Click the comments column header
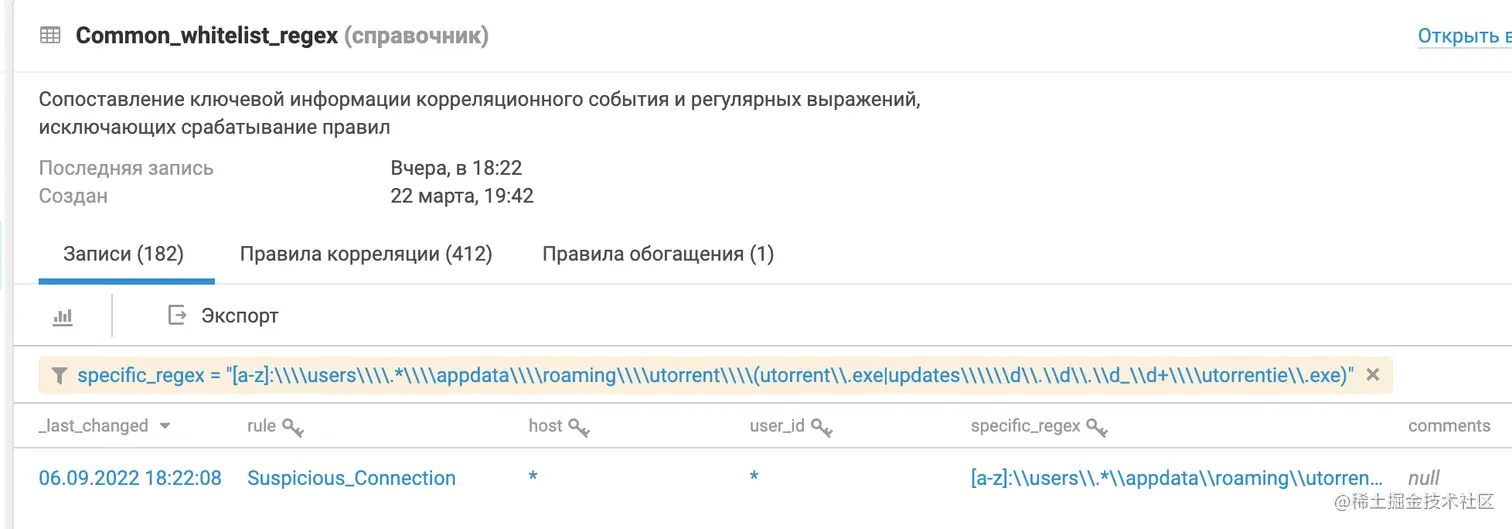1512x529 pixels. 1449,426
